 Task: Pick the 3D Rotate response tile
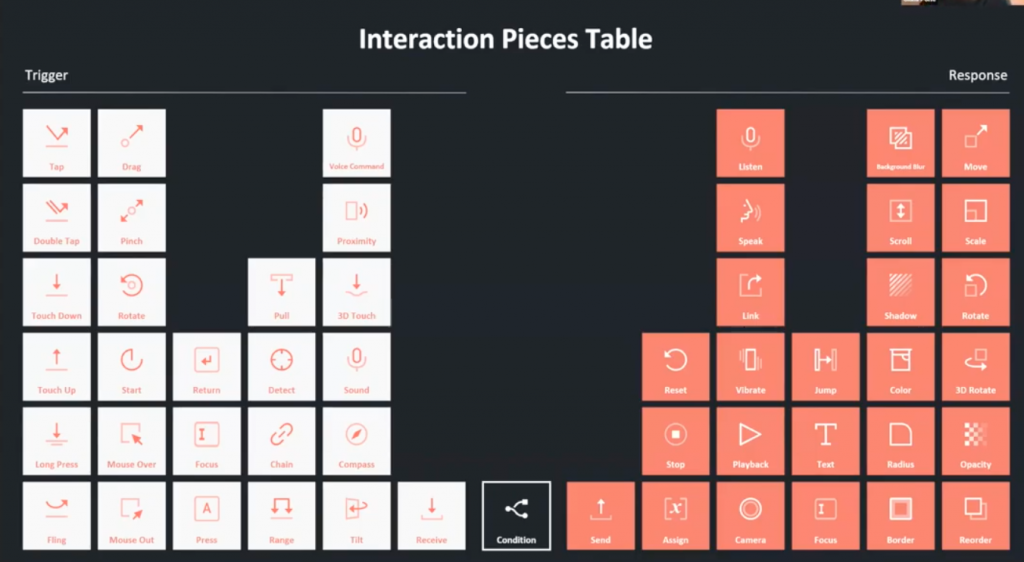click(x=976, y=367)
